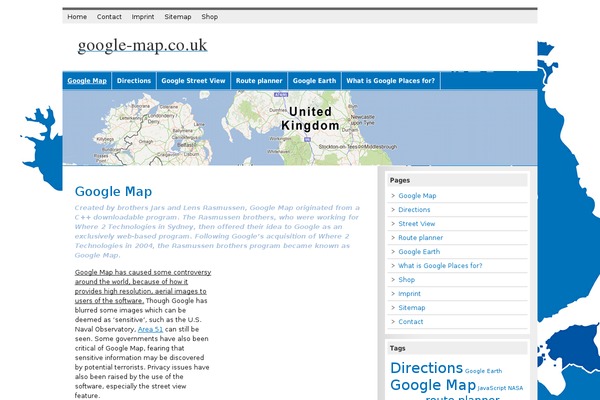Select the Google Map navigation tab

(x=87, y=80)
